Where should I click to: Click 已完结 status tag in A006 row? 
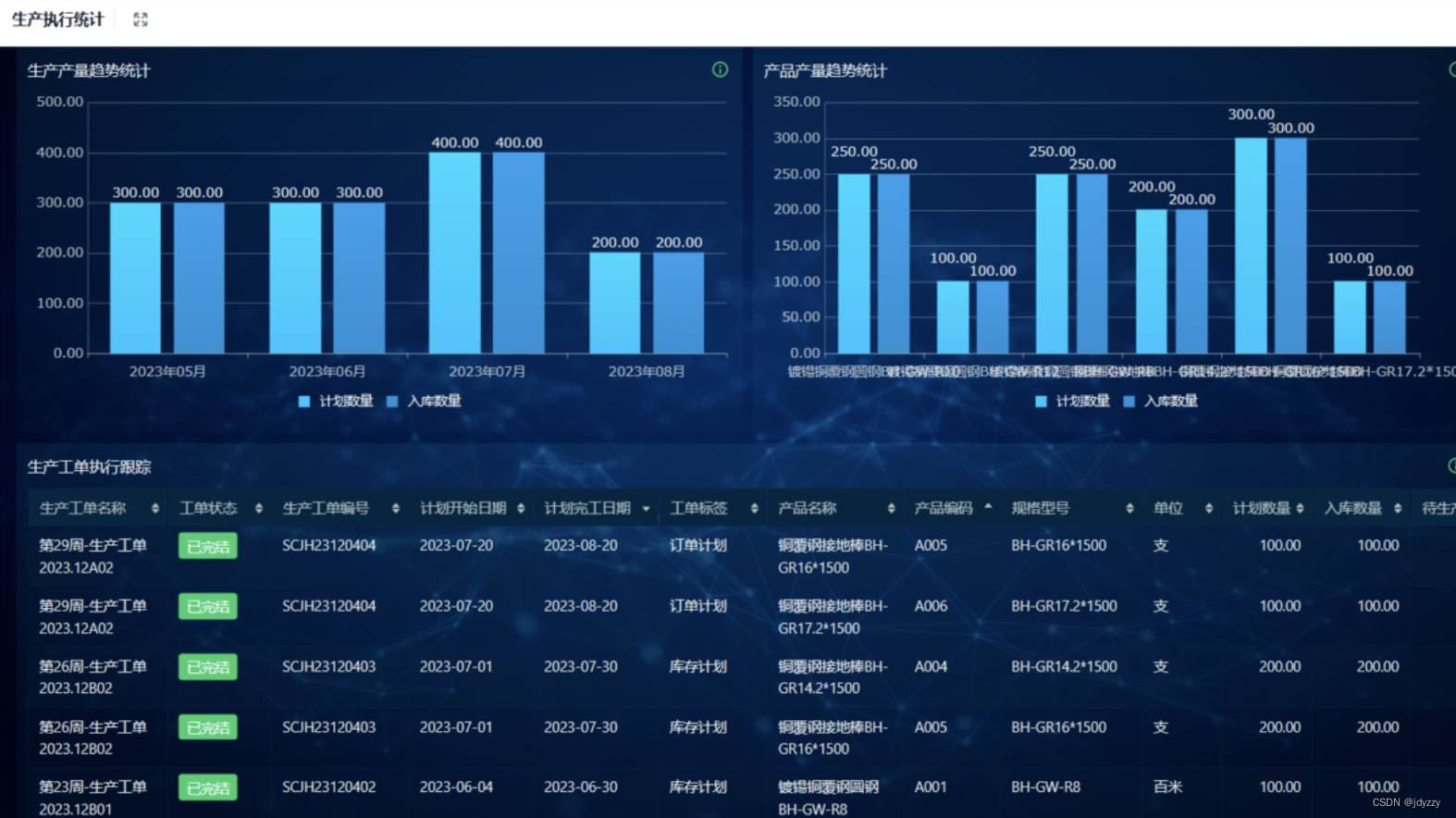pos(208,607)
